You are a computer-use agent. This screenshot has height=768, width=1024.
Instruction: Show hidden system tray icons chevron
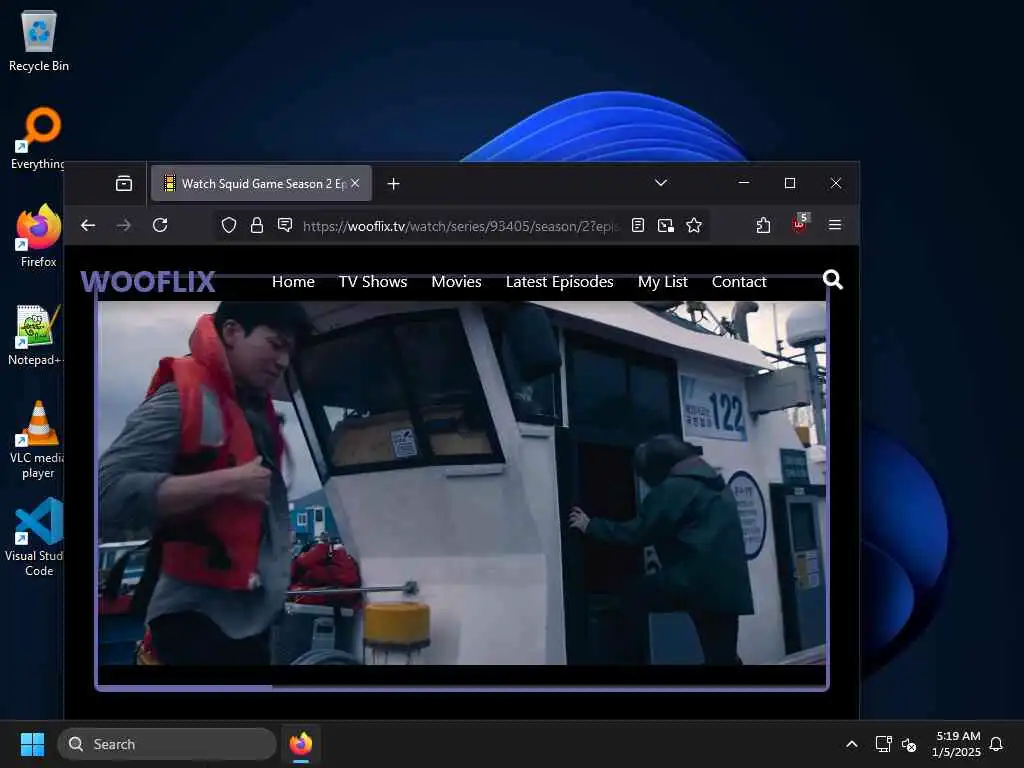pyautogui.click(x=852, y=744)
